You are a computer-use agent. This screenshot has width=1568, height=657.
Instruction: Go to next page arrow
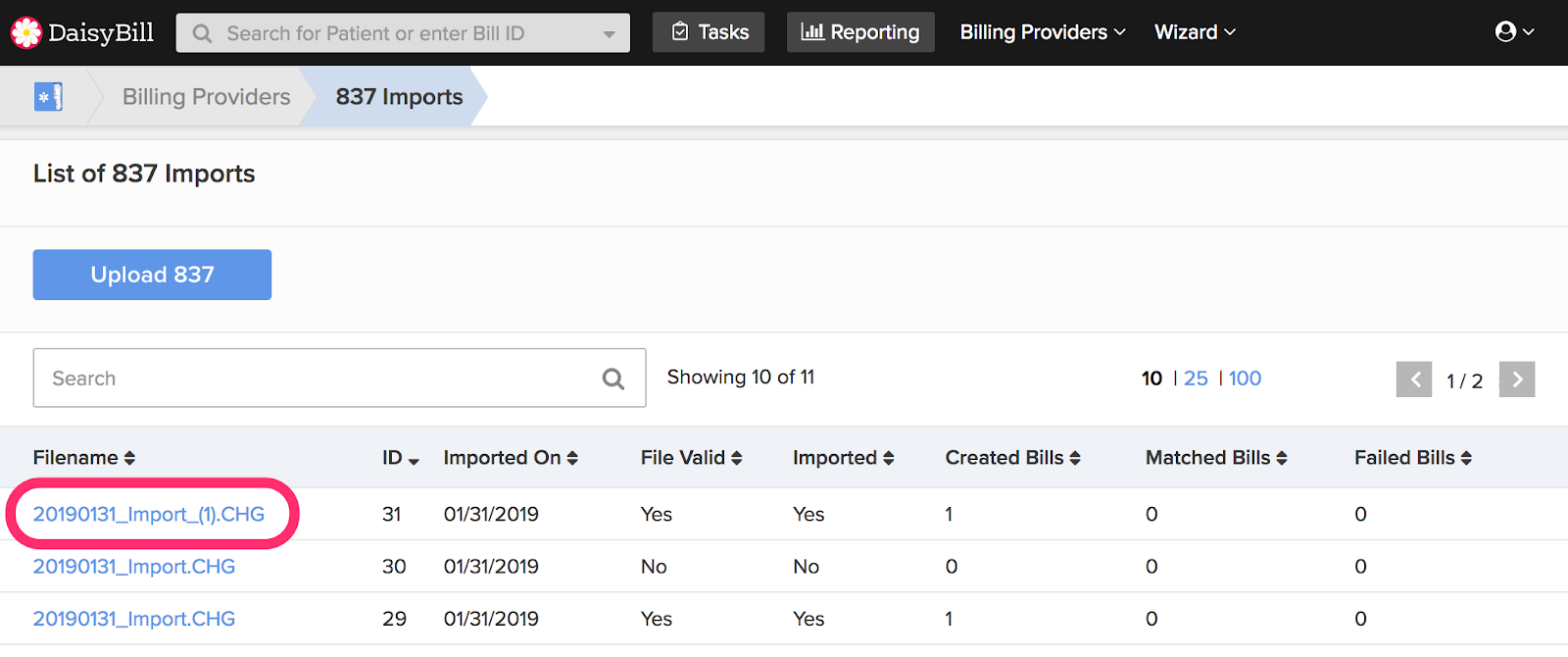coord(1517,379)
